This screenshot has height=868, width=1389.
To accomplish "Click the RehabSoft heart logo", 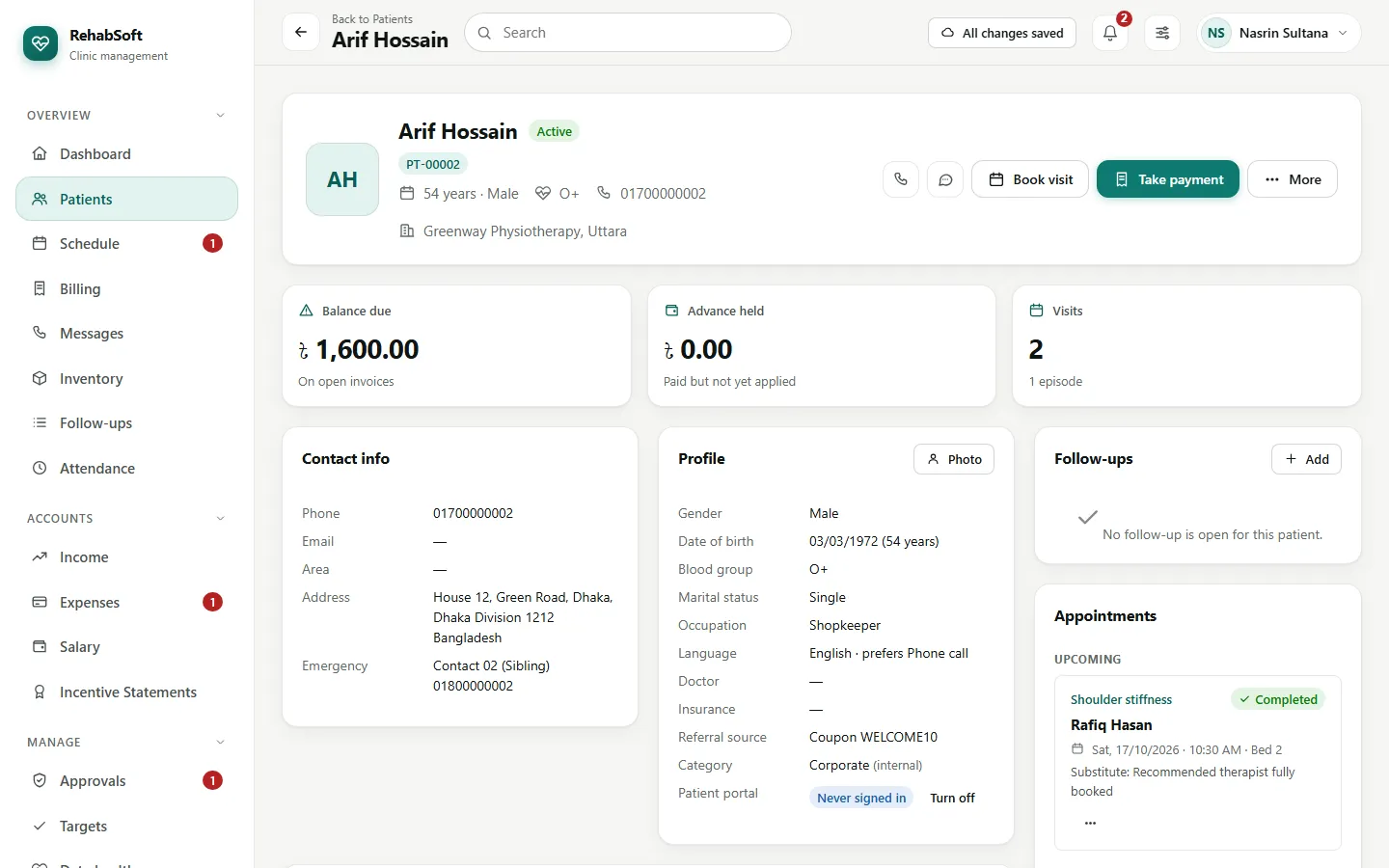I will point(41,43).
